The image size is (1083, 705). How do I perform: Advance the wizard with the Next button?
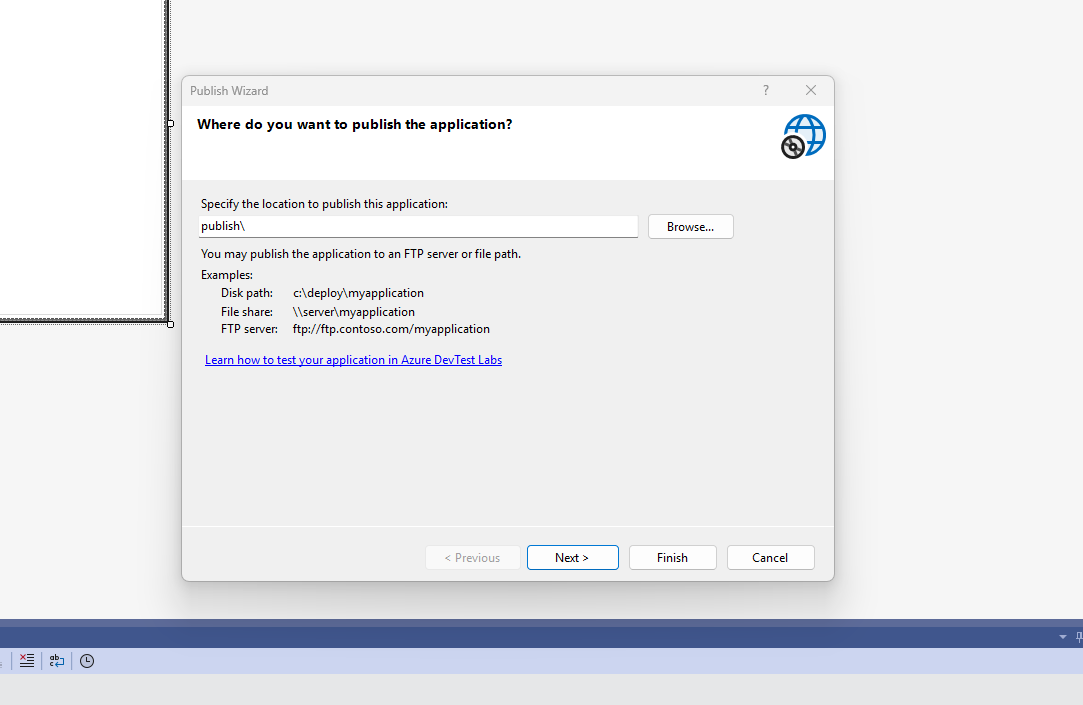click(x=572, y=557)
